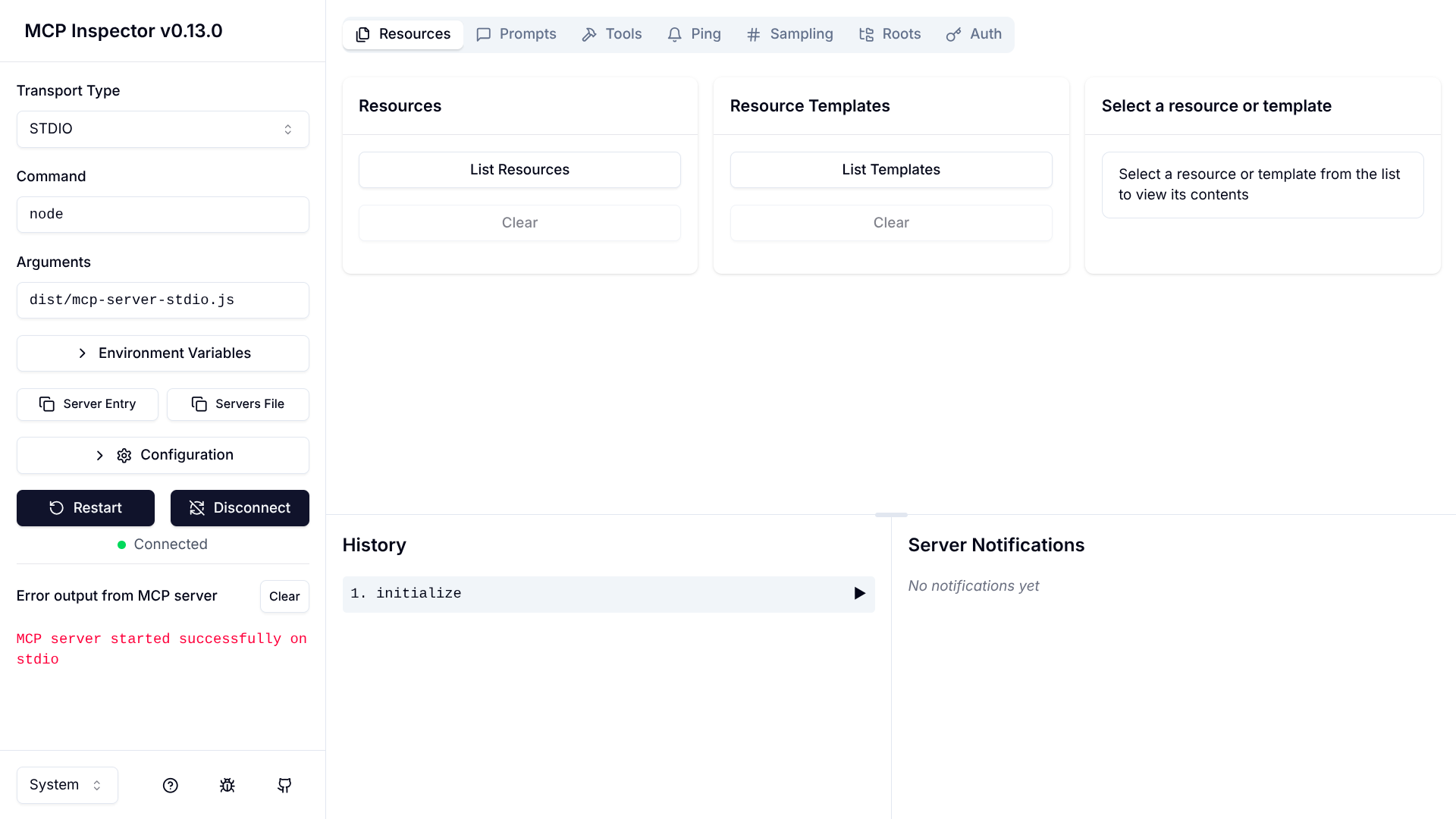Clear the MCP server error output
1456x819 pixels.
[284, 597]
